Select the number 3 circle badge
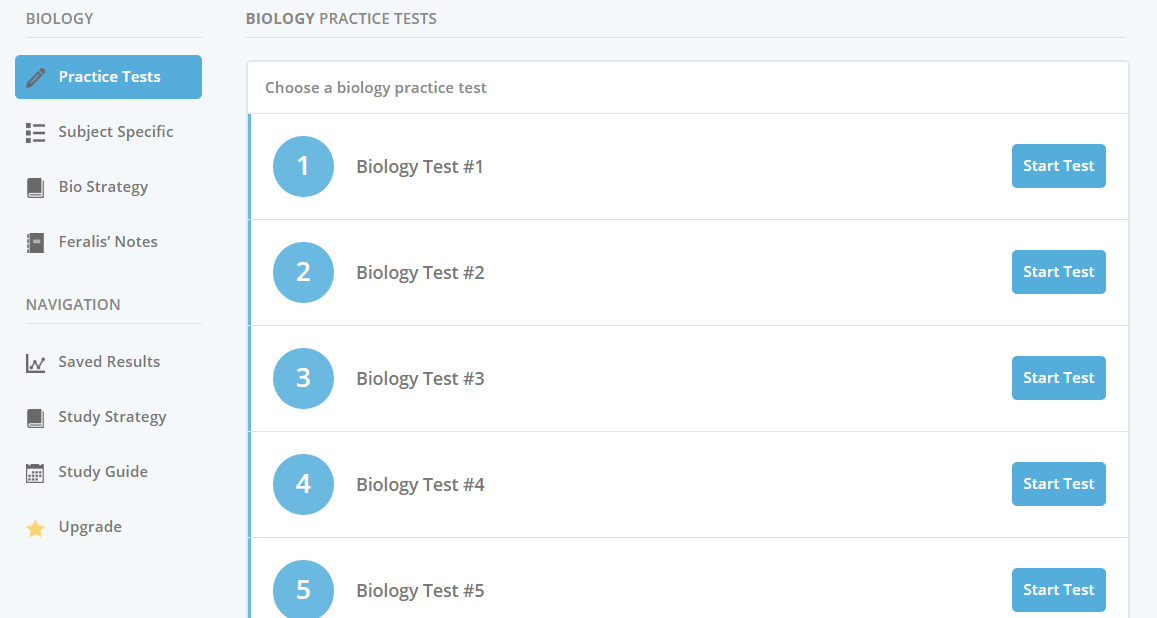 tap(303, 378)
